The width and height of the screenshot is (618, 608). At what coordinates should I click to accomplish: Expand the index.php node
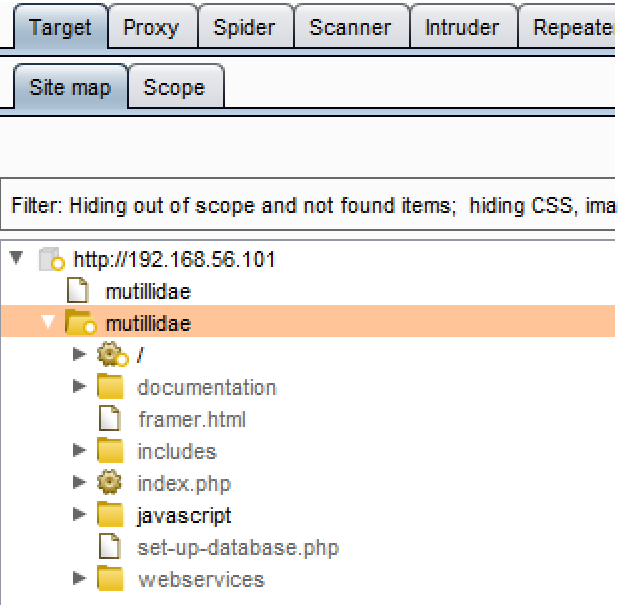point(81,484)
